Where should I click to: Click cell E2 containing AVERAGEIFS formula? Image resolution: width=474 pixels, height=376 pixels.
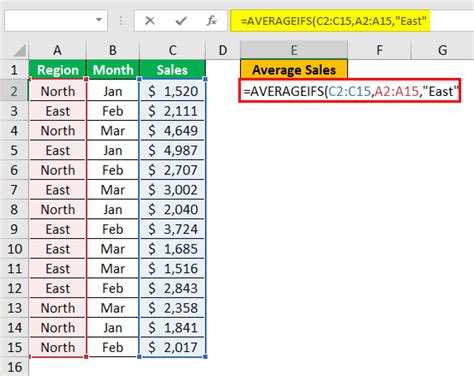(350, 91)
